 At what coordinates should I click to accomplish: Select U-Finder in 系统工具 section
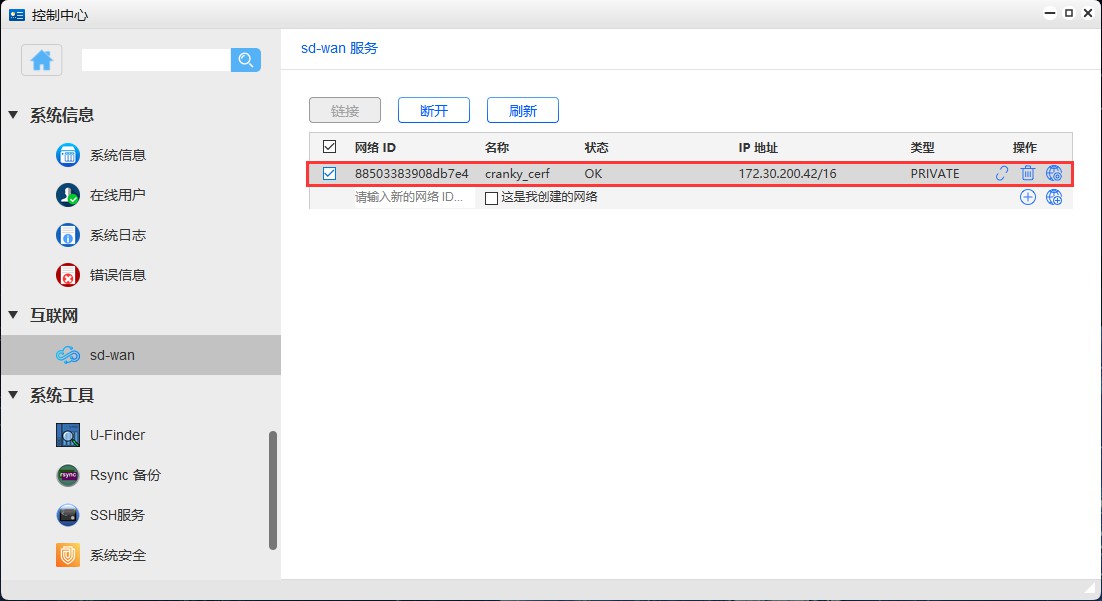[115, 435]
